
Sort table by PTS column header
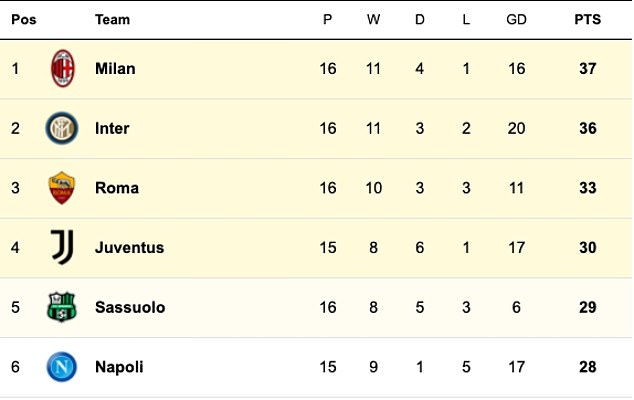(x=587, y=19)
